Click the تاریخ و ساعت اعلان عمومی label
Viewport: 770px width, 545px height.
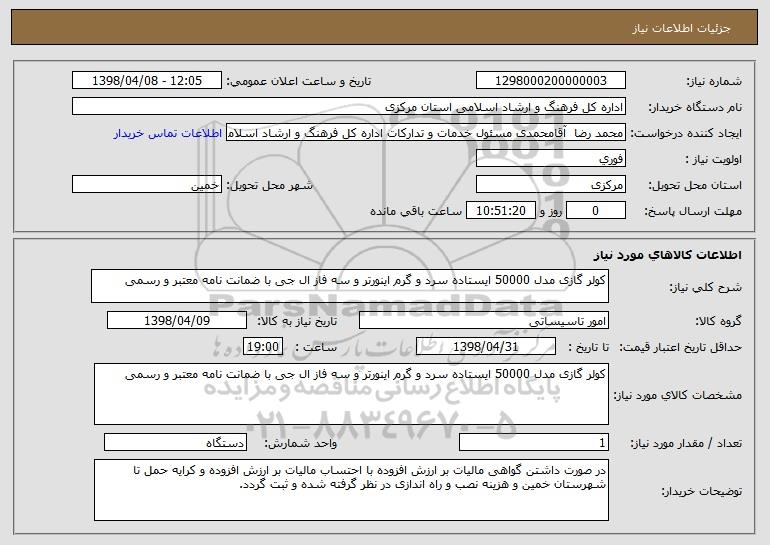[299, 81]
